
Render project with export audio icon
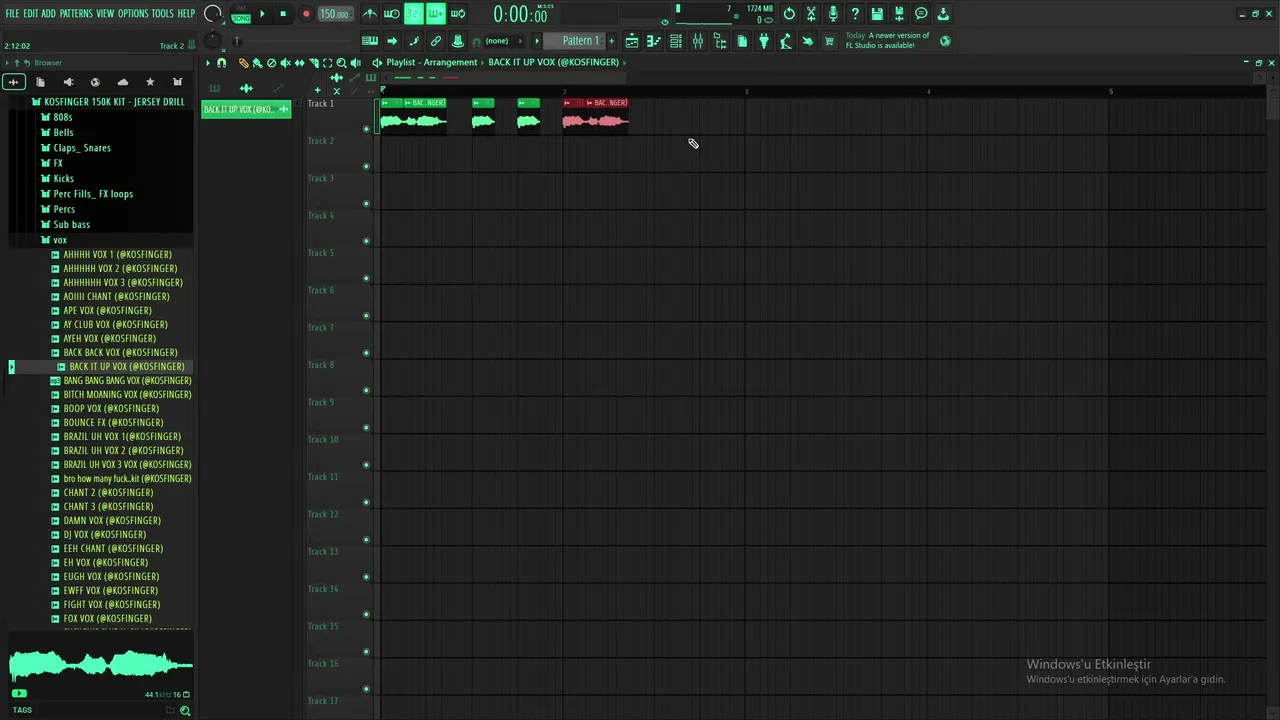[899, 14]
